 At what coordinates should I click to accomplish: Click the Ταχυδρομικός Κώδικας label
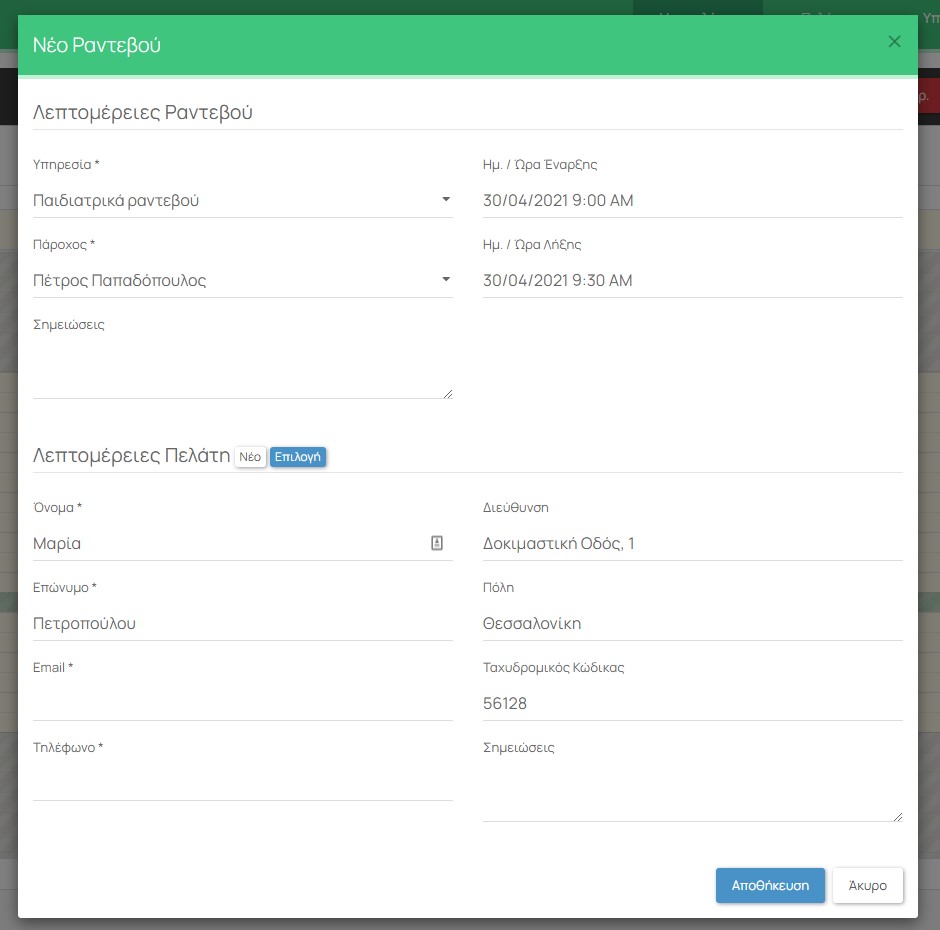coord(553,667)
